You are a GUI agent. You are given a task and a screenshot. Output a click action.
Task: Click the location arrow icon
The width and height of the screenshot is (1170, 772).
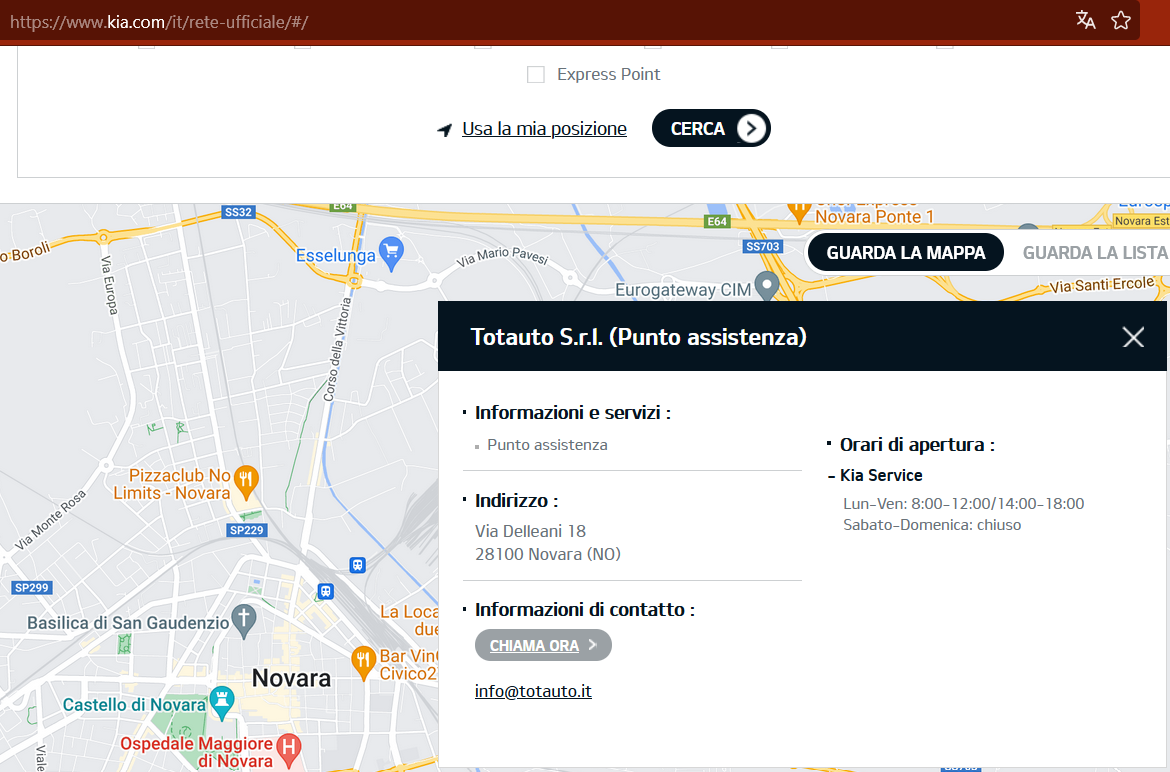click(x=445, y=130)
